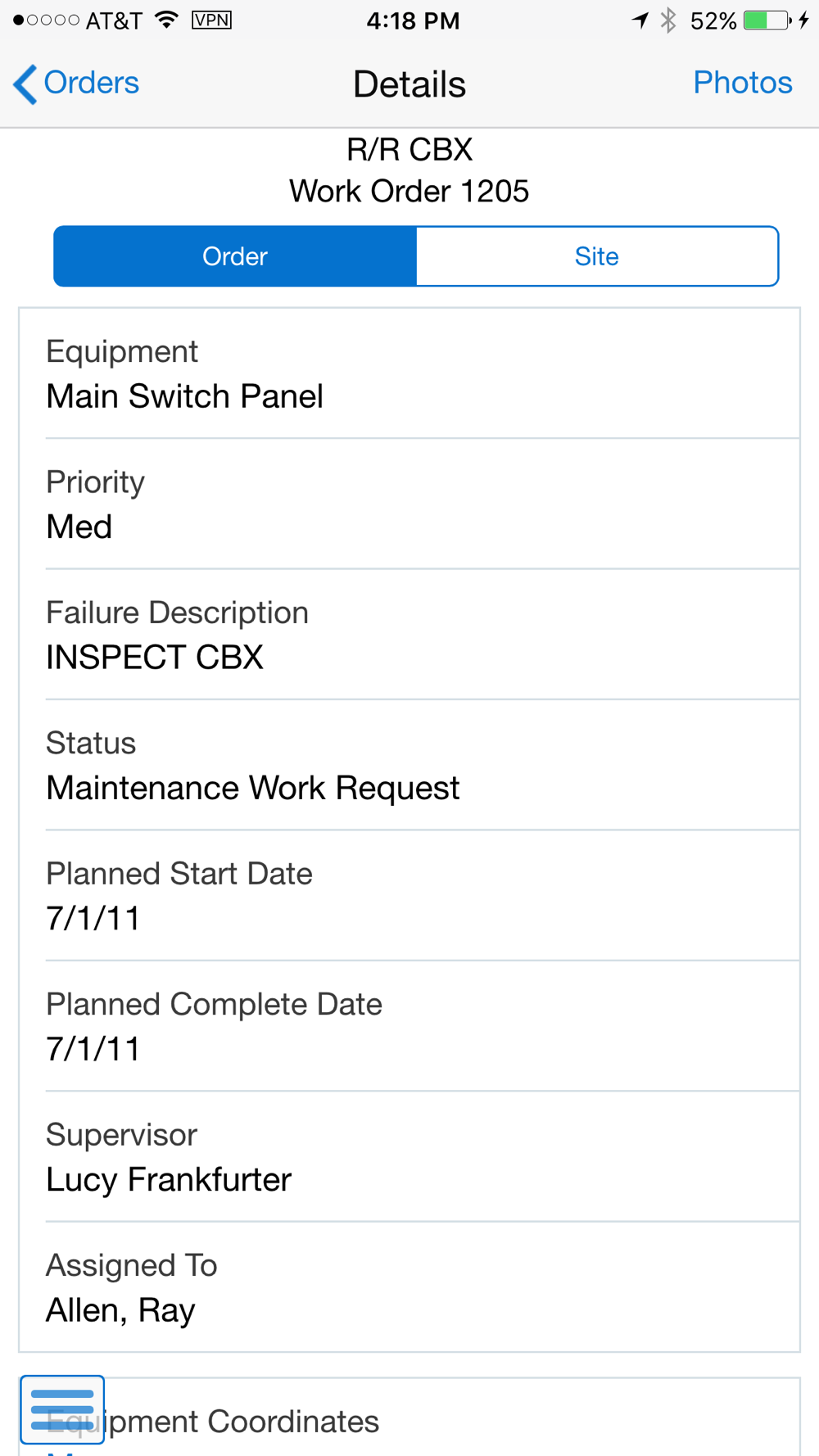Tap the Wi-Fi signal icon
The height and width of the screenshot is (1456, 819).
[x=167, y=20]
